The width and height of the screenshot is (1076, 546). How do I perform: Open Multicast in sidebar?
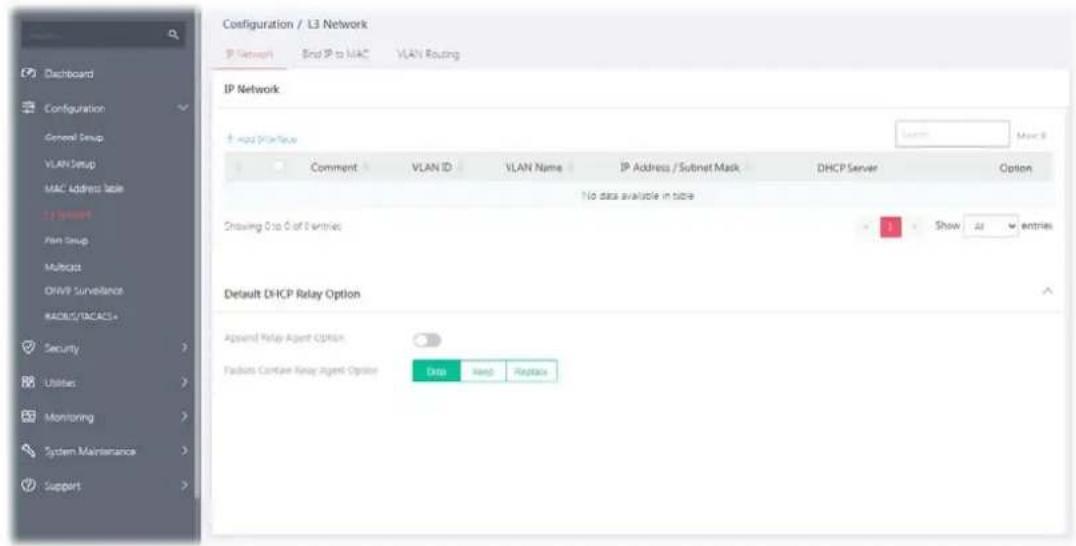pos(64,266)
